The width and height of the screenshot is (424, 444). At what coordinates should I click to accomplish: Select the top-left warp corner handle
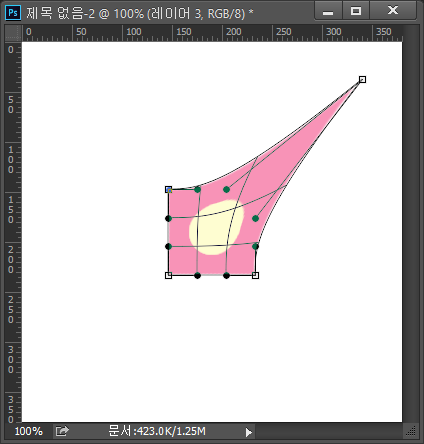(x=169, y=190)
